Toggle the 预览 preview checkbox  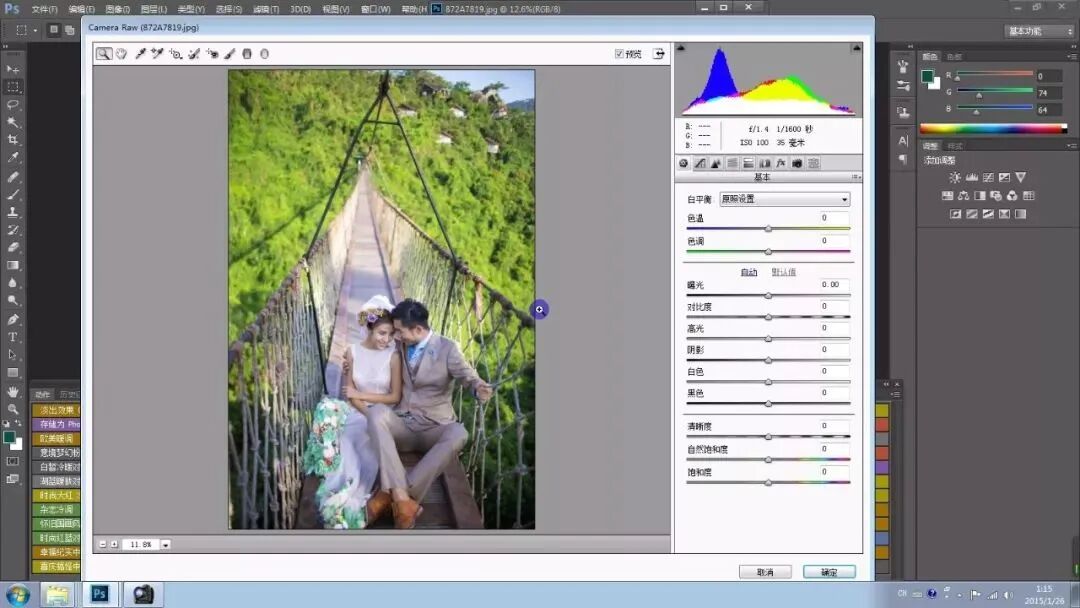point(619,54)
